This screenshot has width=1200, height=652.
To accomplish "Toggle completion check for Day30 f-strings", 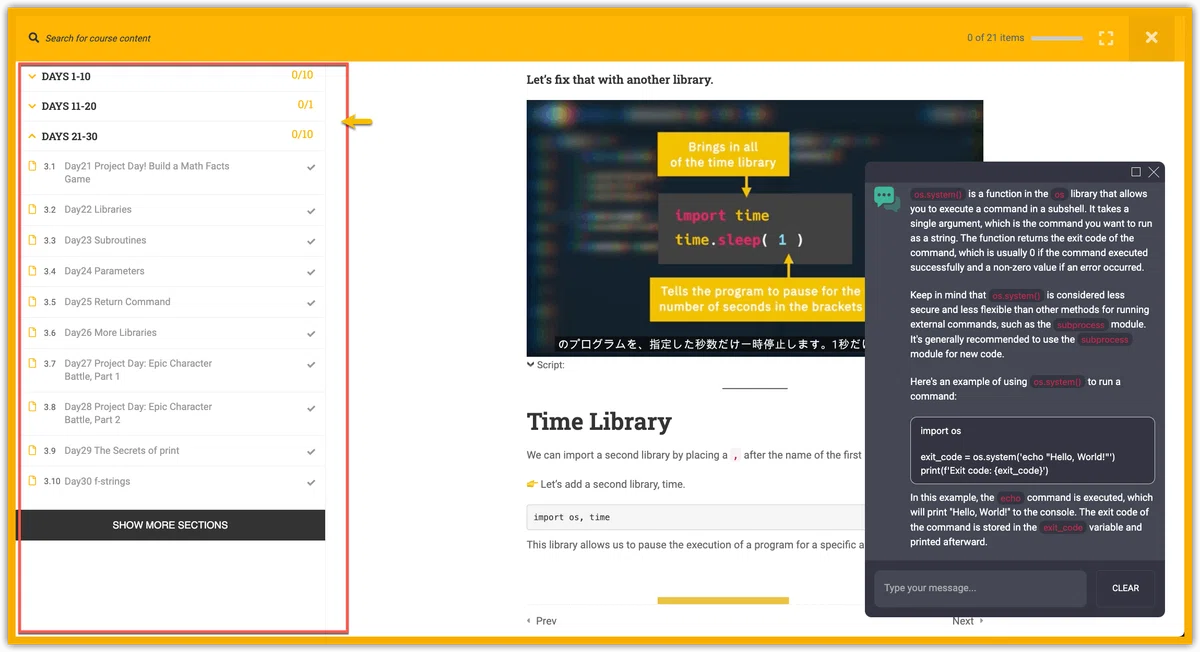I will (311, 483).
